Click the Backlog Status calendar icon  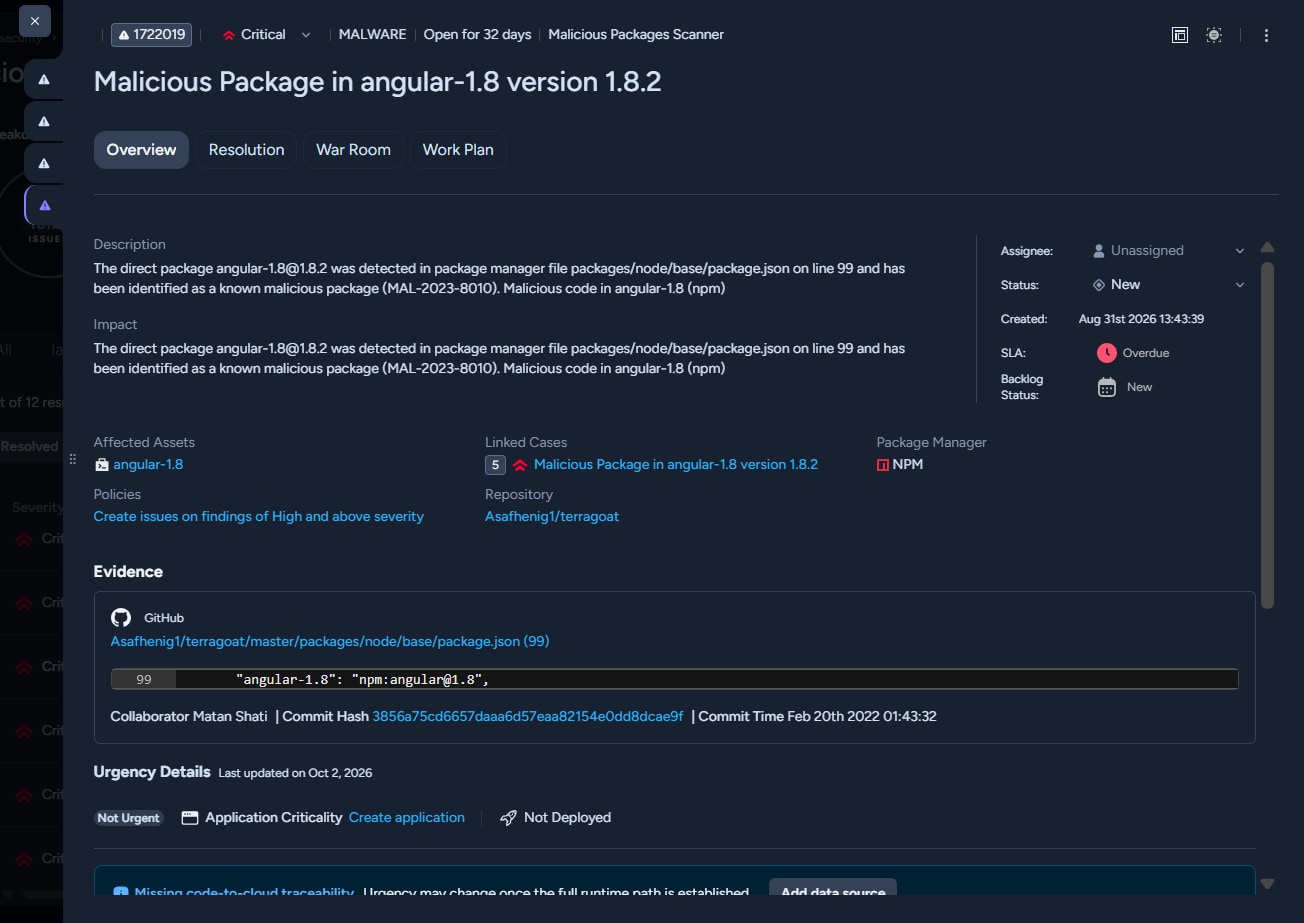coord(1106,387)
